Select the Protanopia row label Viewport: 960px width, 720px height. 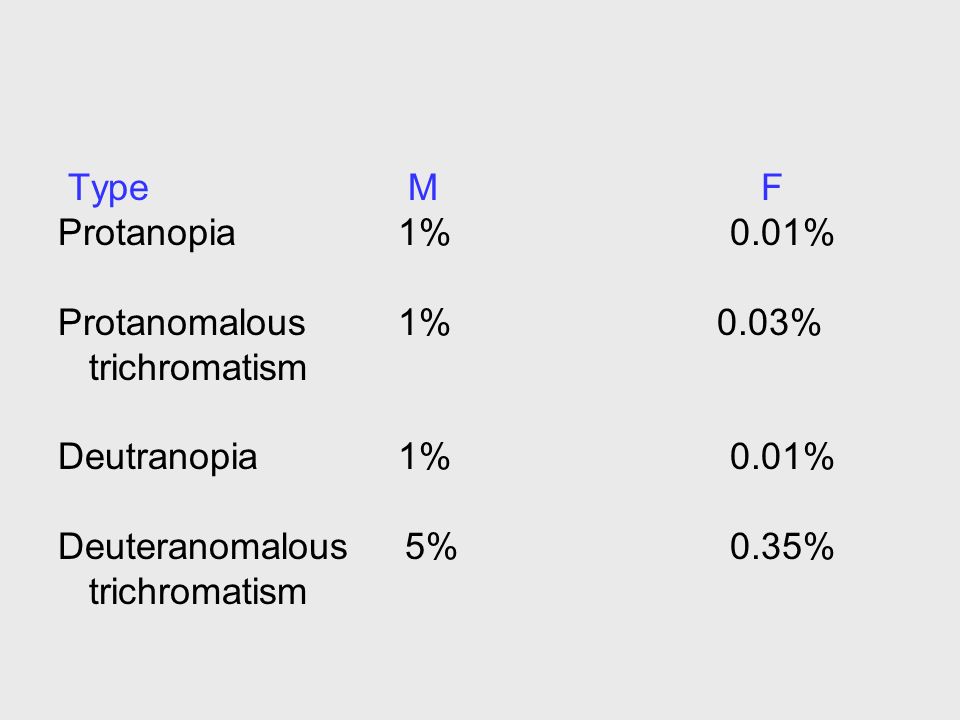[x=147, y=234]
